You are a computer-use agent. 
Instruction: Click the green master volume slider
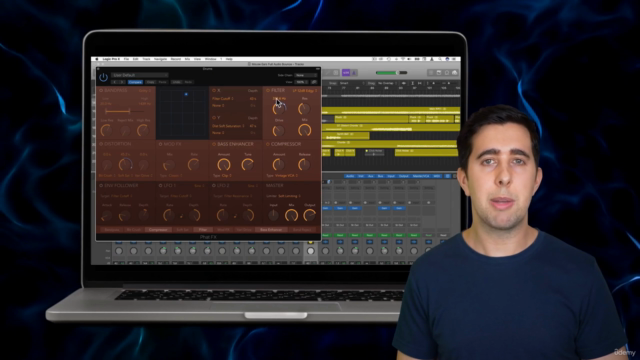coord(391,73)
